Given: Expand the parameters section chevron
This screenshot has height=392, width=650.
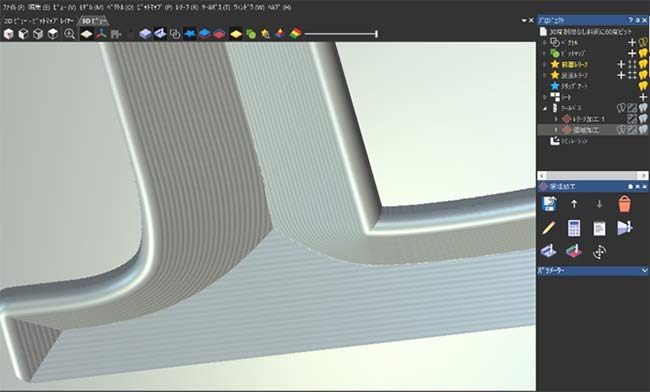Looking at the screenshot, I should pyautogui.click(x=645, y=270).
